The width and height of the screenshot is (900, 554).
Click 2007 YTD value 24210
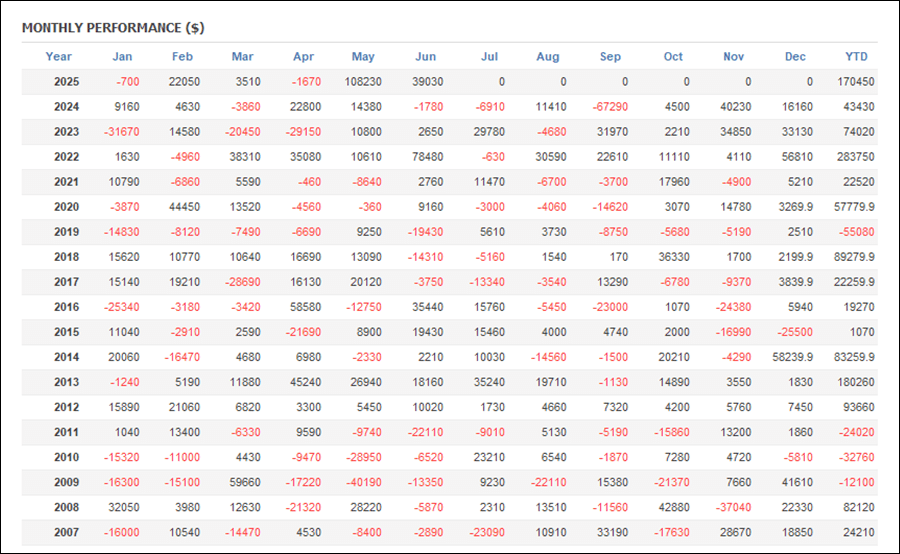click(x=859, y=532)
